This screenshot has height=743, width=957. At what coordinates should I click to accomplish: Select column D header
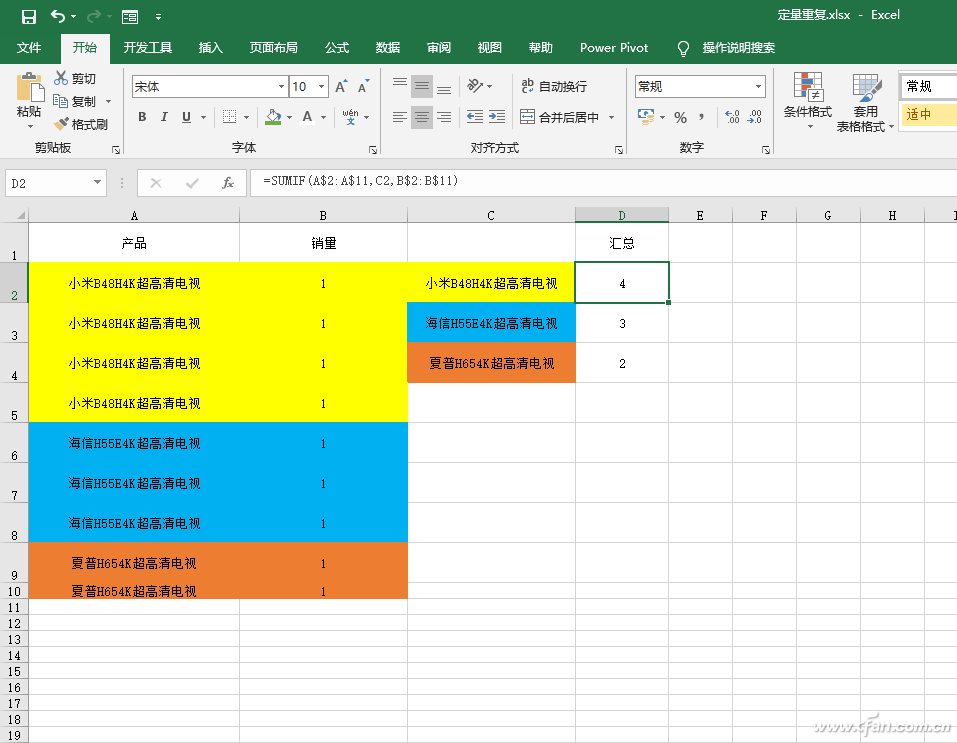[x=622, y=215]
